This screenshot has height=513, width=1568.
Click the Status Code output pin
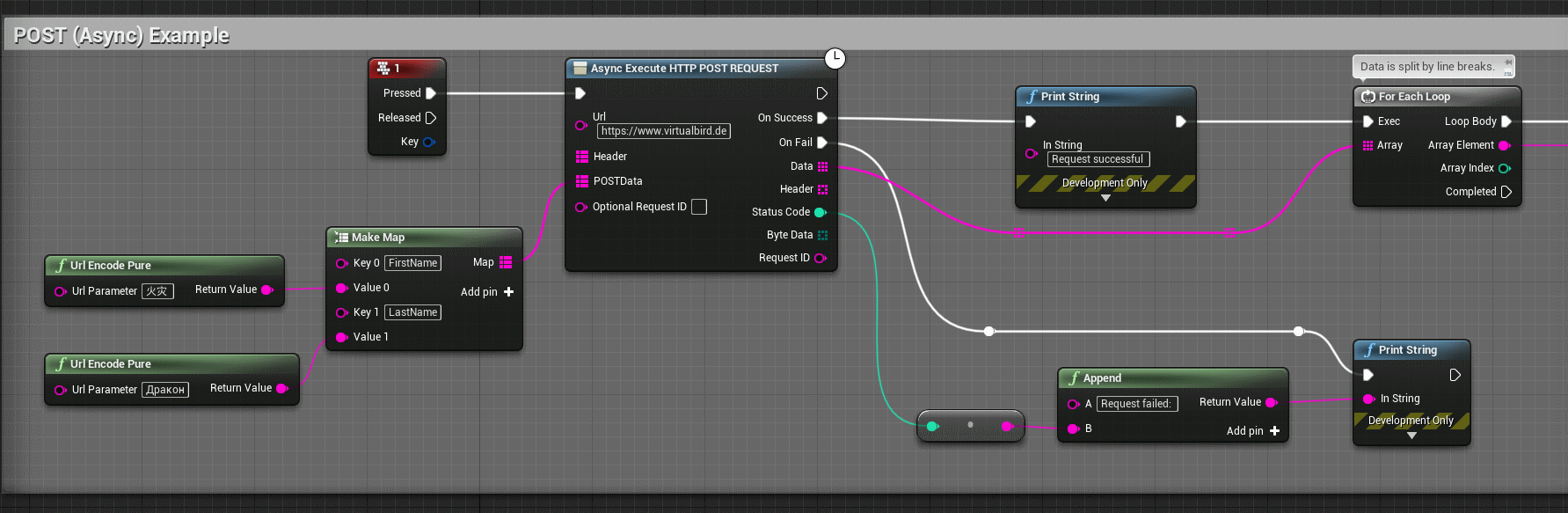click(x=820, y=212)
